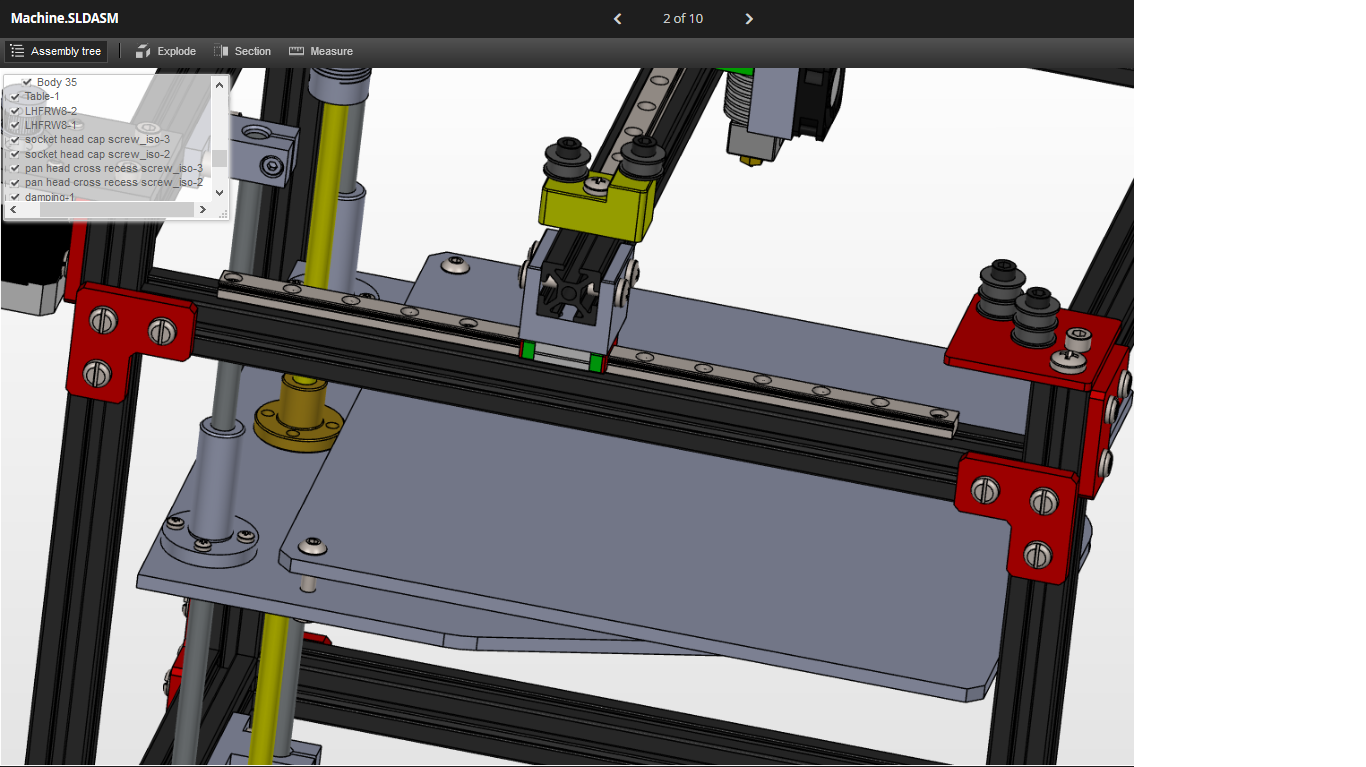The image size is (1366, 767).
Task: Uncheck socket head cap screw_iso-3
Action: [x=15, y=140]
